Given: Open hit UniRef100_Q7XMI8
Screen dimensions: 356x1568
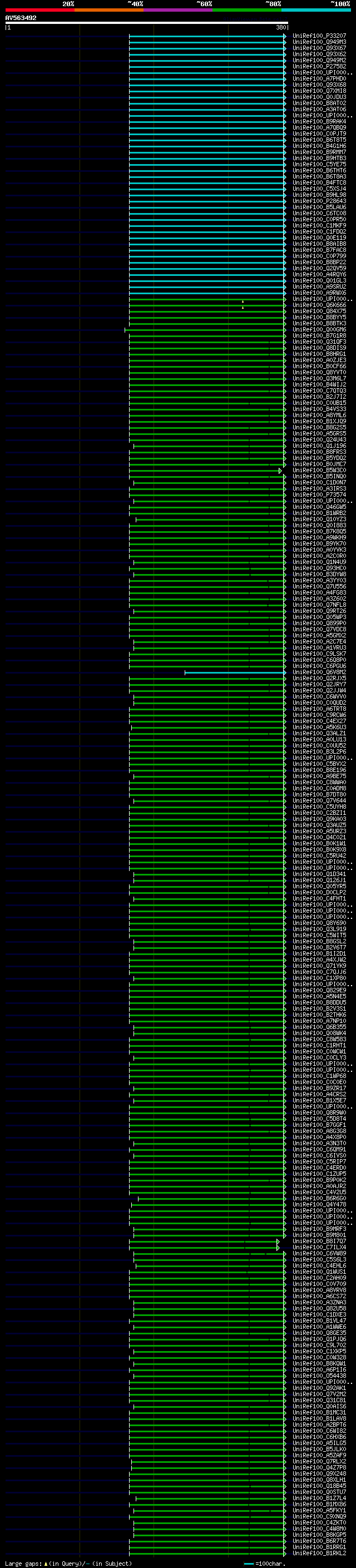Looking at the screenshot, I should coord(319,91).
